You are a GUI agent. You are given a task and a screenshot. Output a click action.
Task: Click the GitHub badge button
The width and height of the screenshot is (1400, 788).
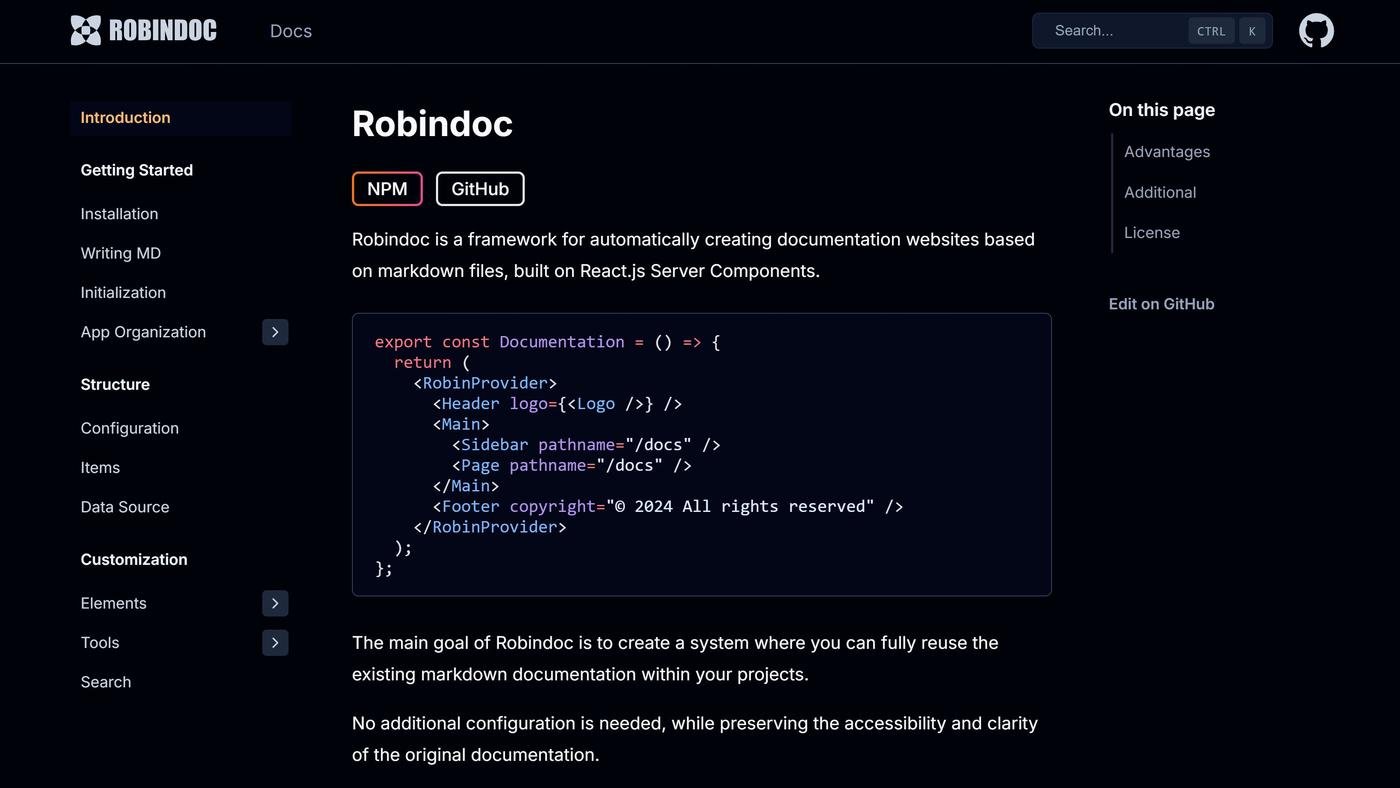(x=480, y=189)
